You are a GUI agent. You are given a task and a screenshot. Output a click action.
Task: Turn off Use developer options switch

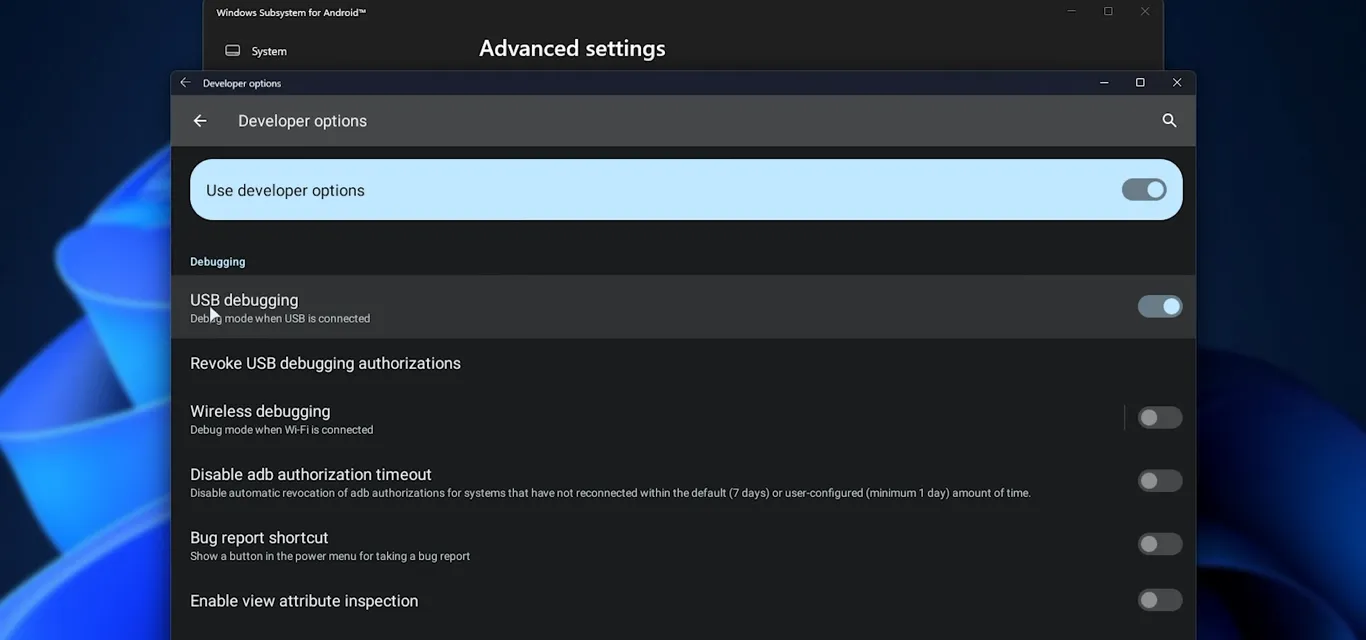pyautogui.click(x=1144, y=190)
